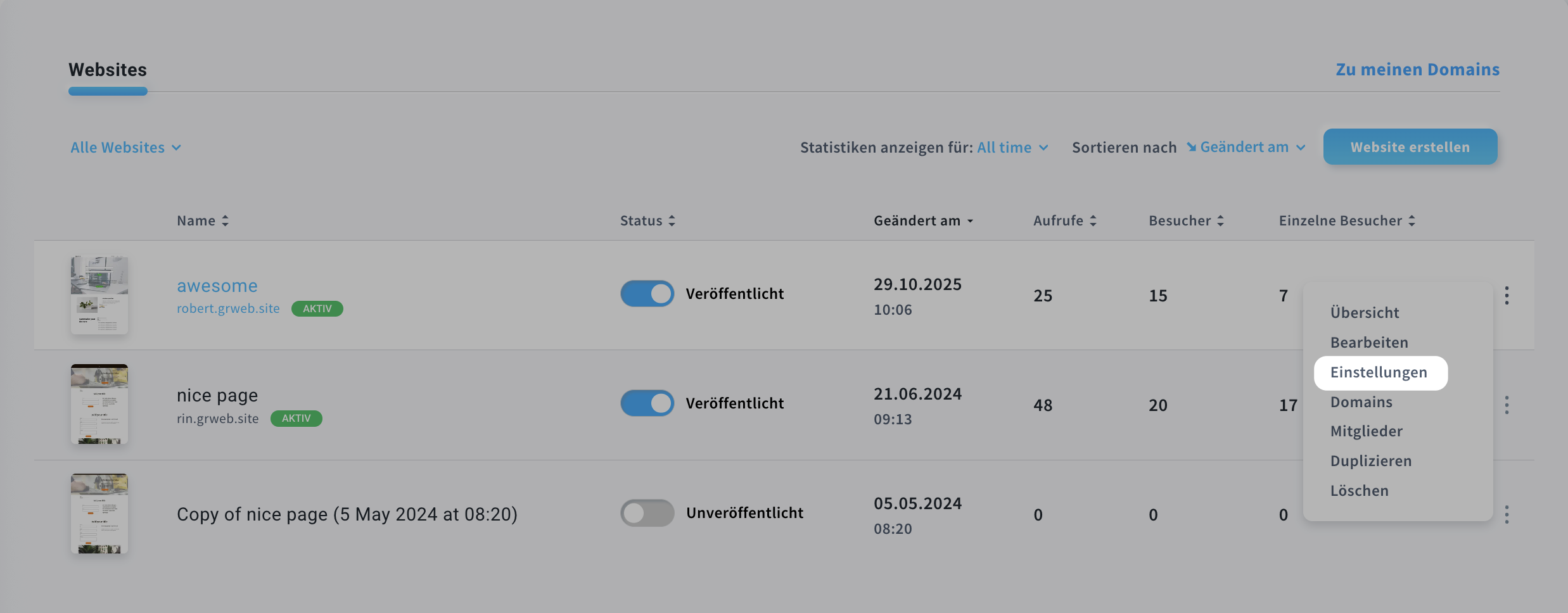
Task: Sort table by Name column arrows
Action: [x=225, y=221]
